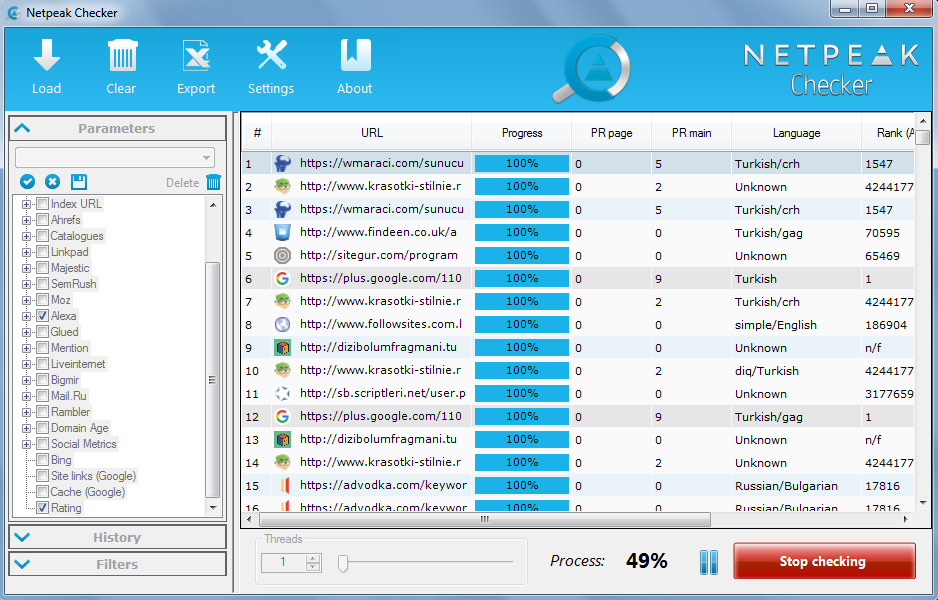Enable the Majestic checkbox
The width and height of the screenshot is (938, 600).
tap(42, 267)
